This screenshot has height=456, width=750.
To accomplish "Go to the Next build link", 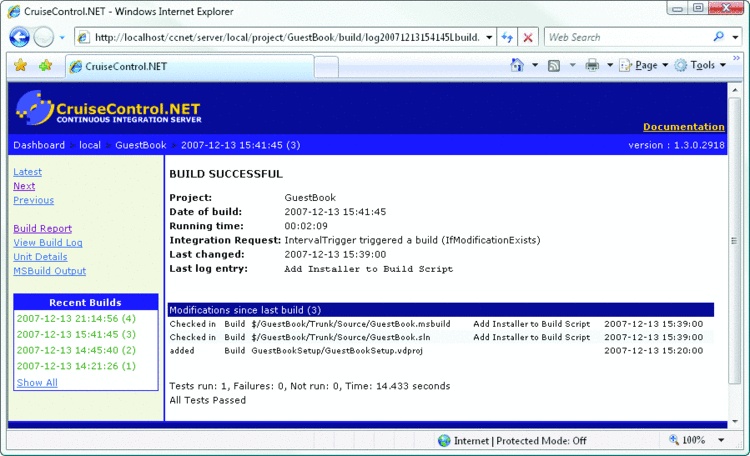I will 24,186.
